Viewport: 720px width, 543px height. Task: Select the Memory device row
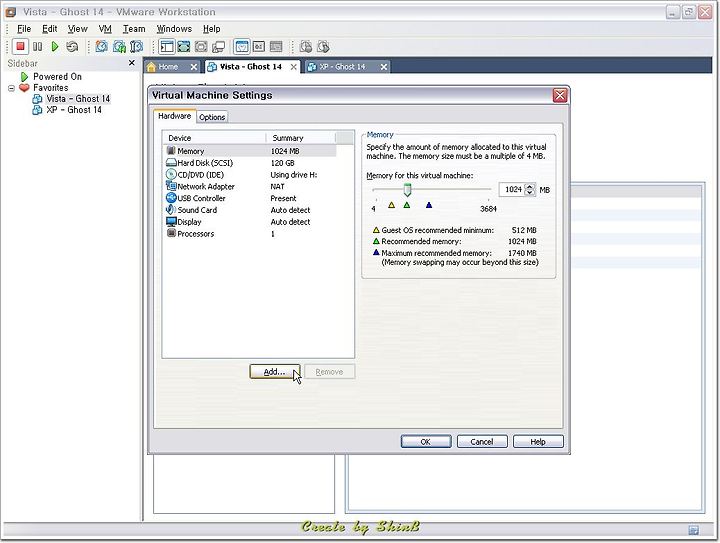pyautogui.click(x=251, y=151)
